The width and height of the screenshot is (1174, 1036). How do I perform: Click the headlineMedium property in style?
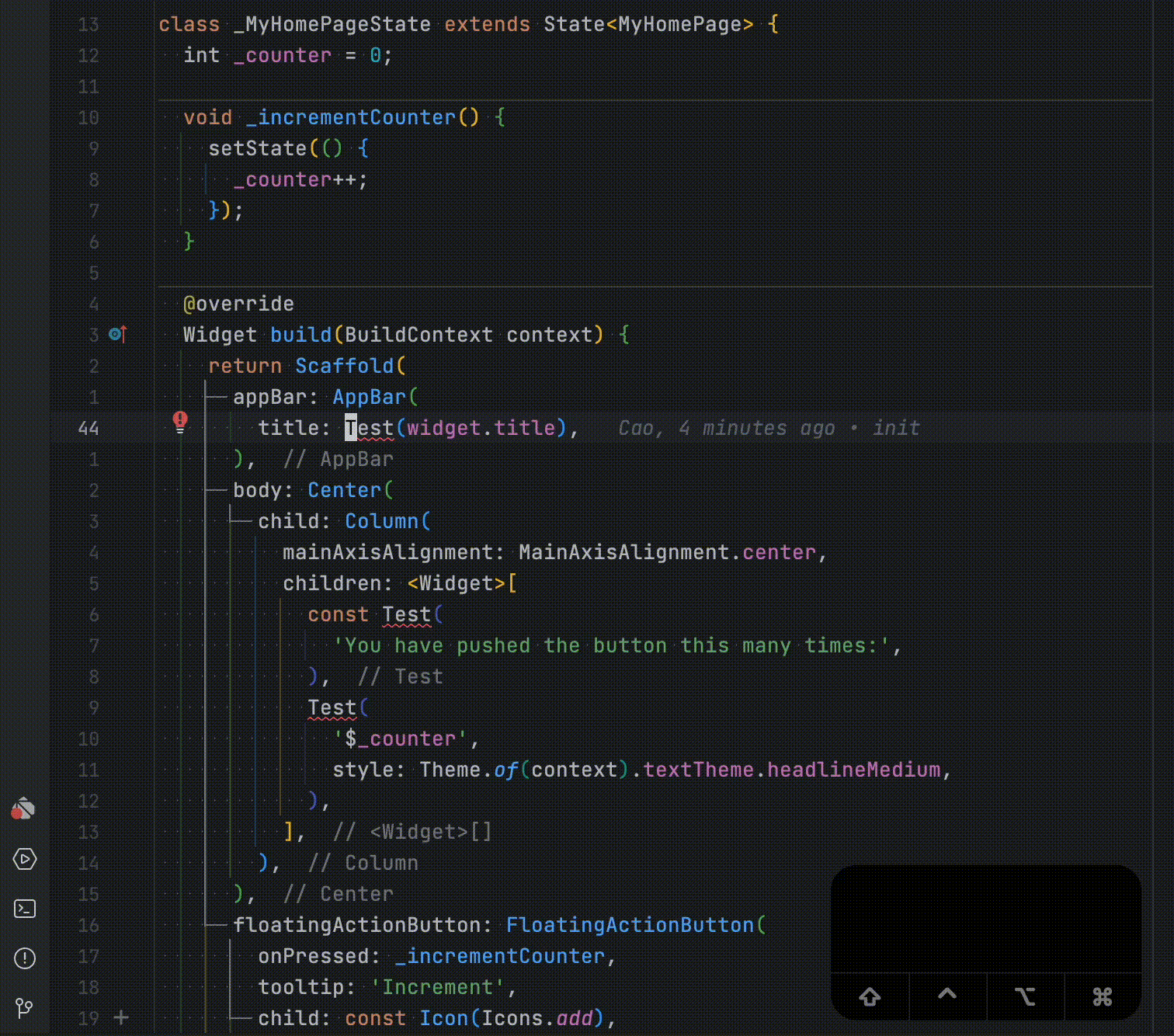point(853,770)
